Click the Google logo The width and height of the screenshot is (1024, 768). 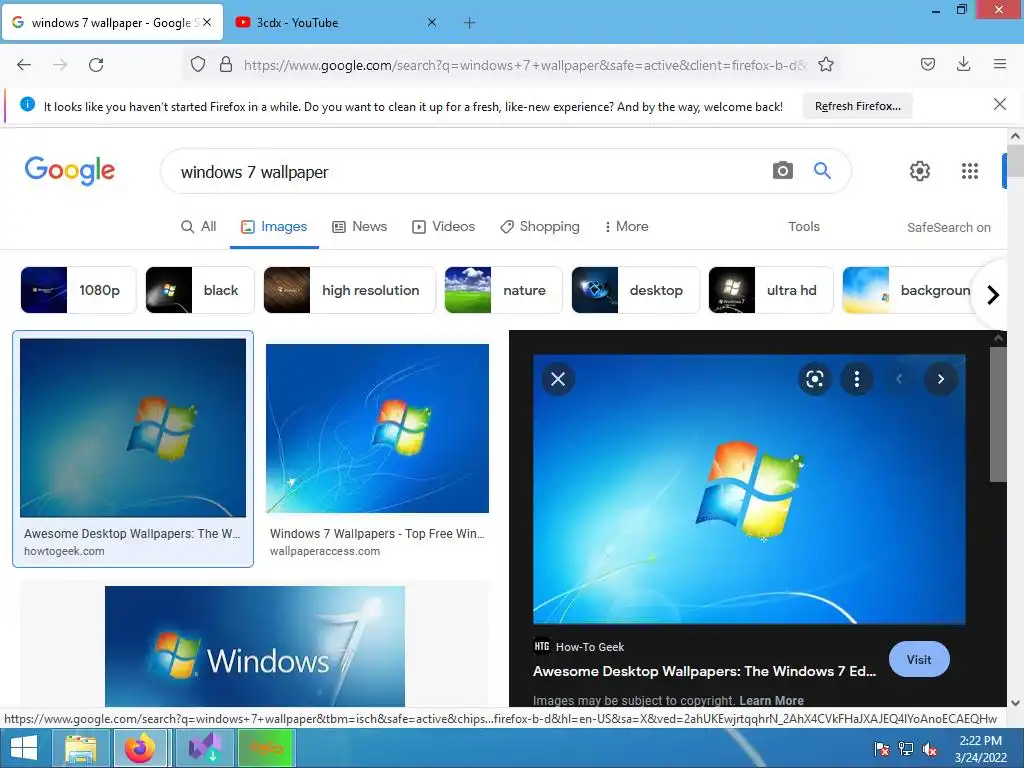pos(70,170)
